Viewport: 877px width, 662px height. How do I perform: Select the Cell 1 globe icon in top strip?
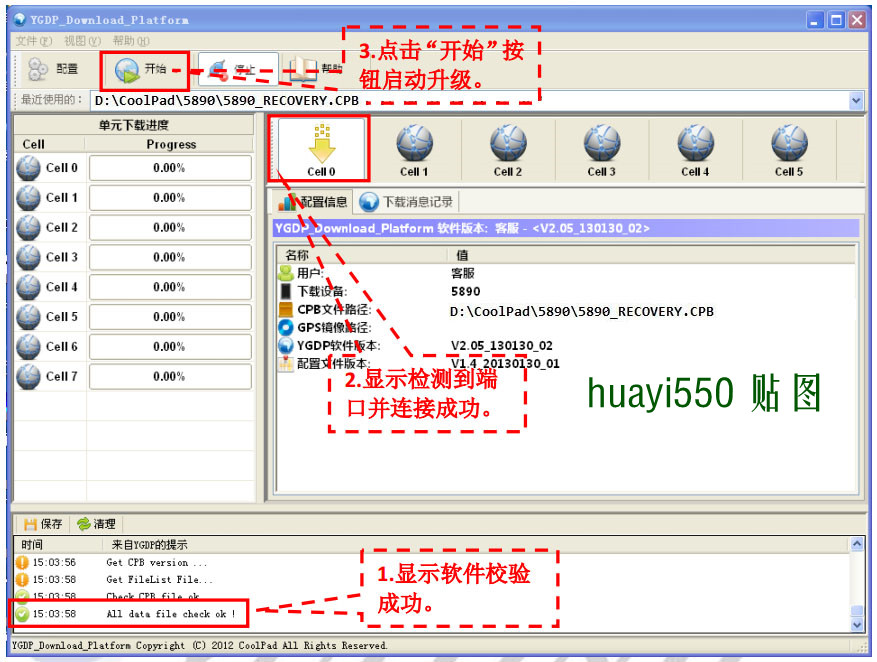coord(414,143)
